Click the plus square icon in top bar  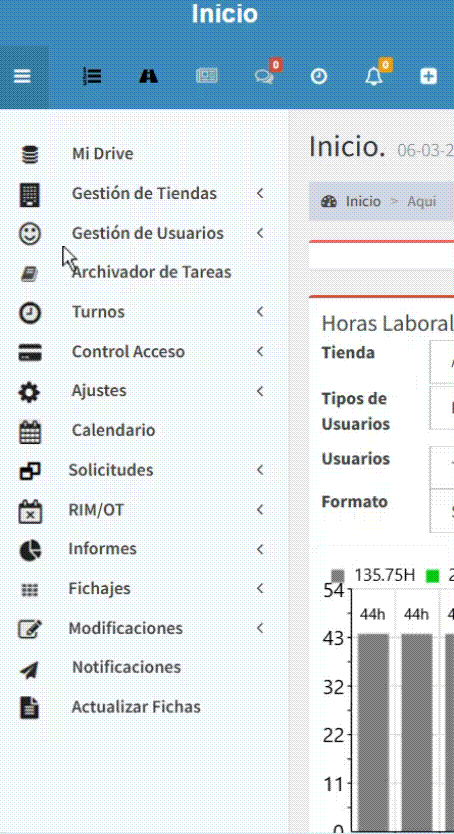(x=428, y=77)
